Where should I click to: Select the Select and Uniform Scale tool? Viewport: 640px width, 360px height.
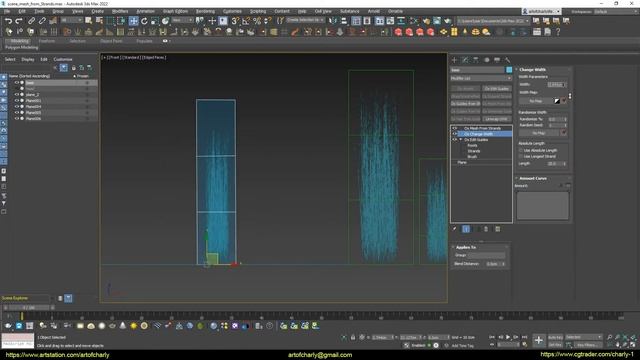point(155,21)
